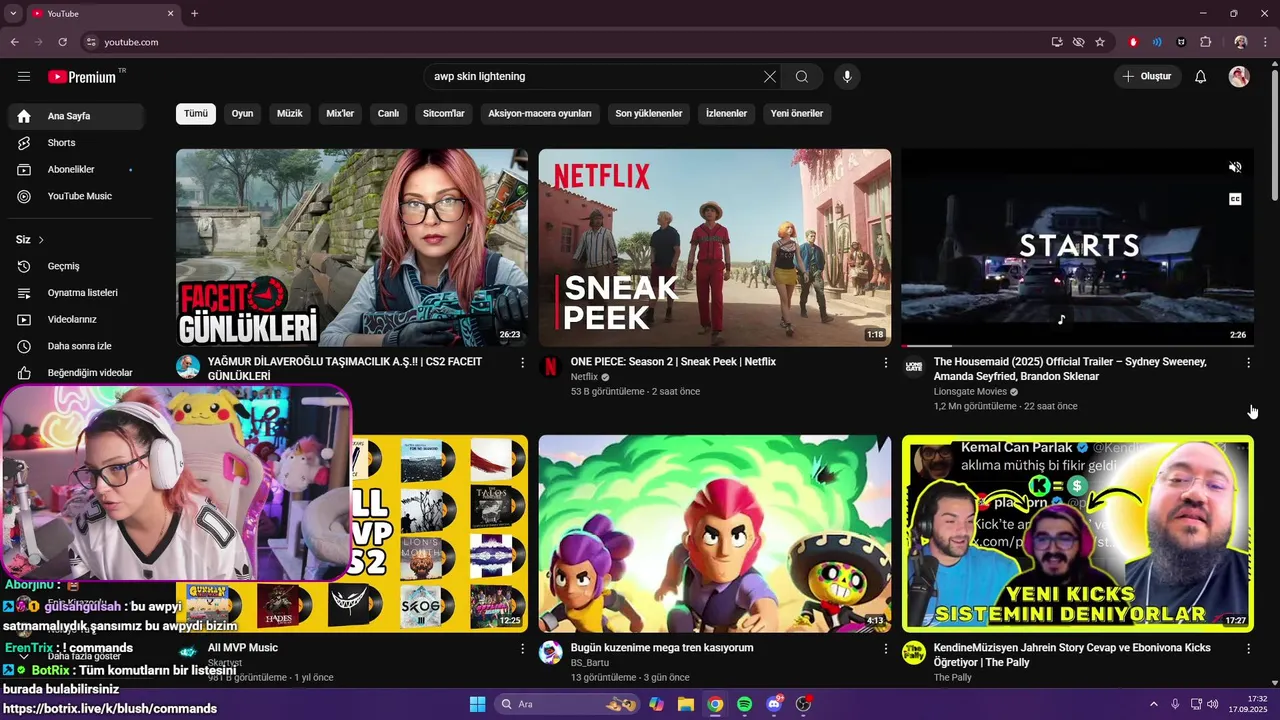
Task: Select the Mix'ler filter chip
Action: point(340,113)
